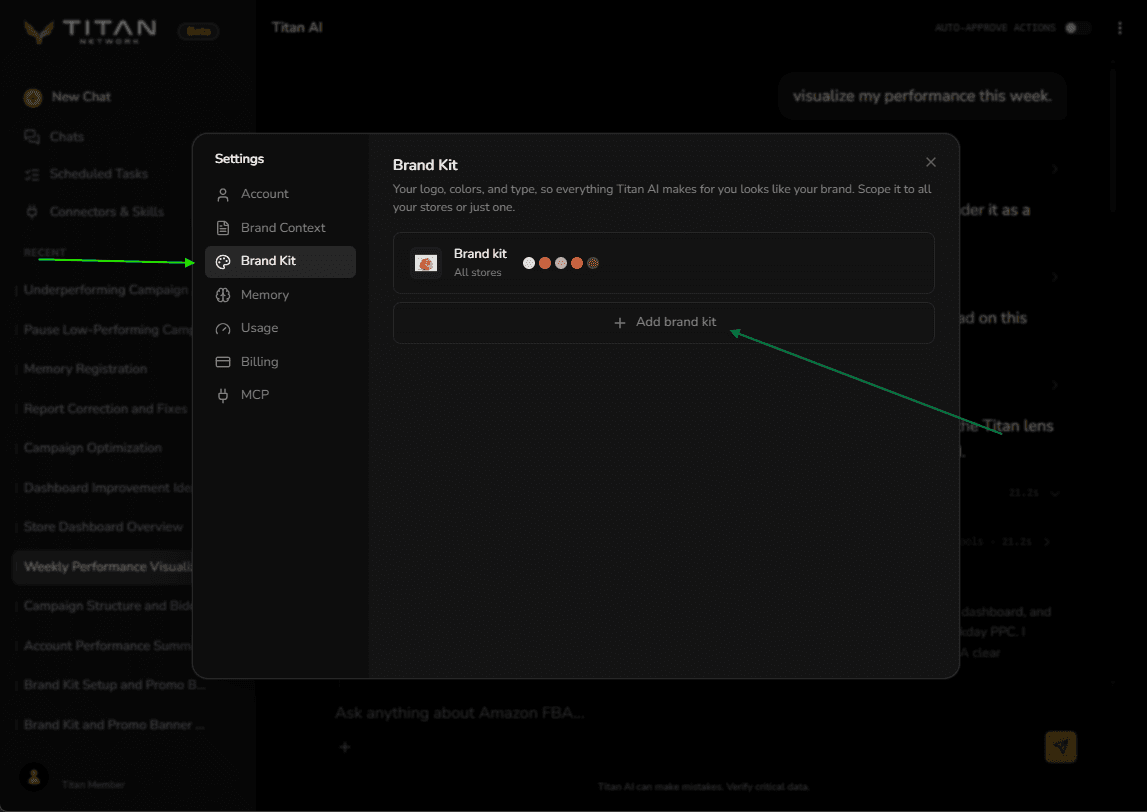Open Brand Context settings
Screen dimensions: 1147x812
tap(280, 228)
